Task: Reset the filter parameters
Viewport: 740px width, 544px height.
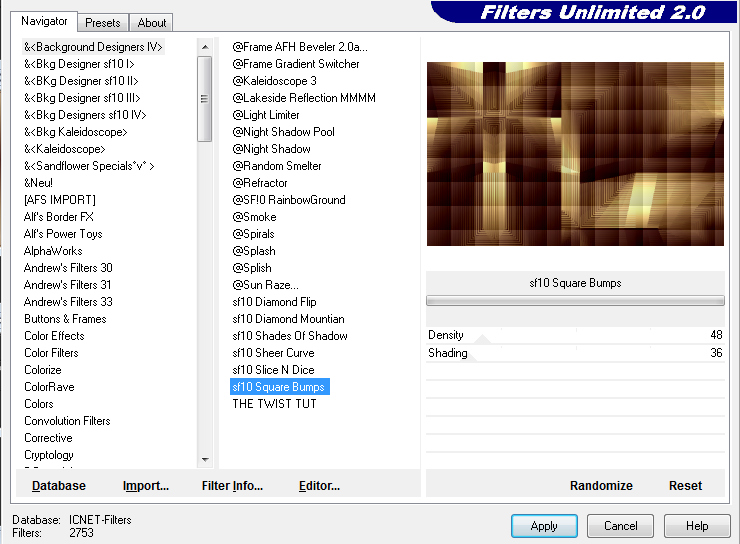Action: [x=685, y=485]
